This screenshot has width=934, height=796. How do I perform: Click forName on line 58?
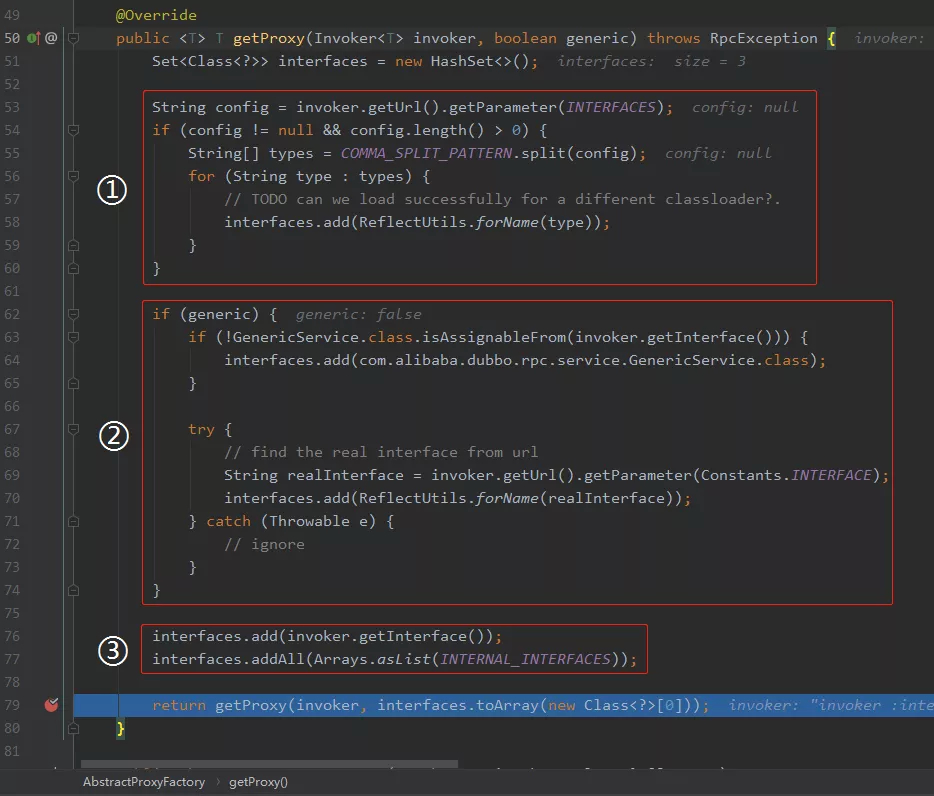tap(506, 222)
